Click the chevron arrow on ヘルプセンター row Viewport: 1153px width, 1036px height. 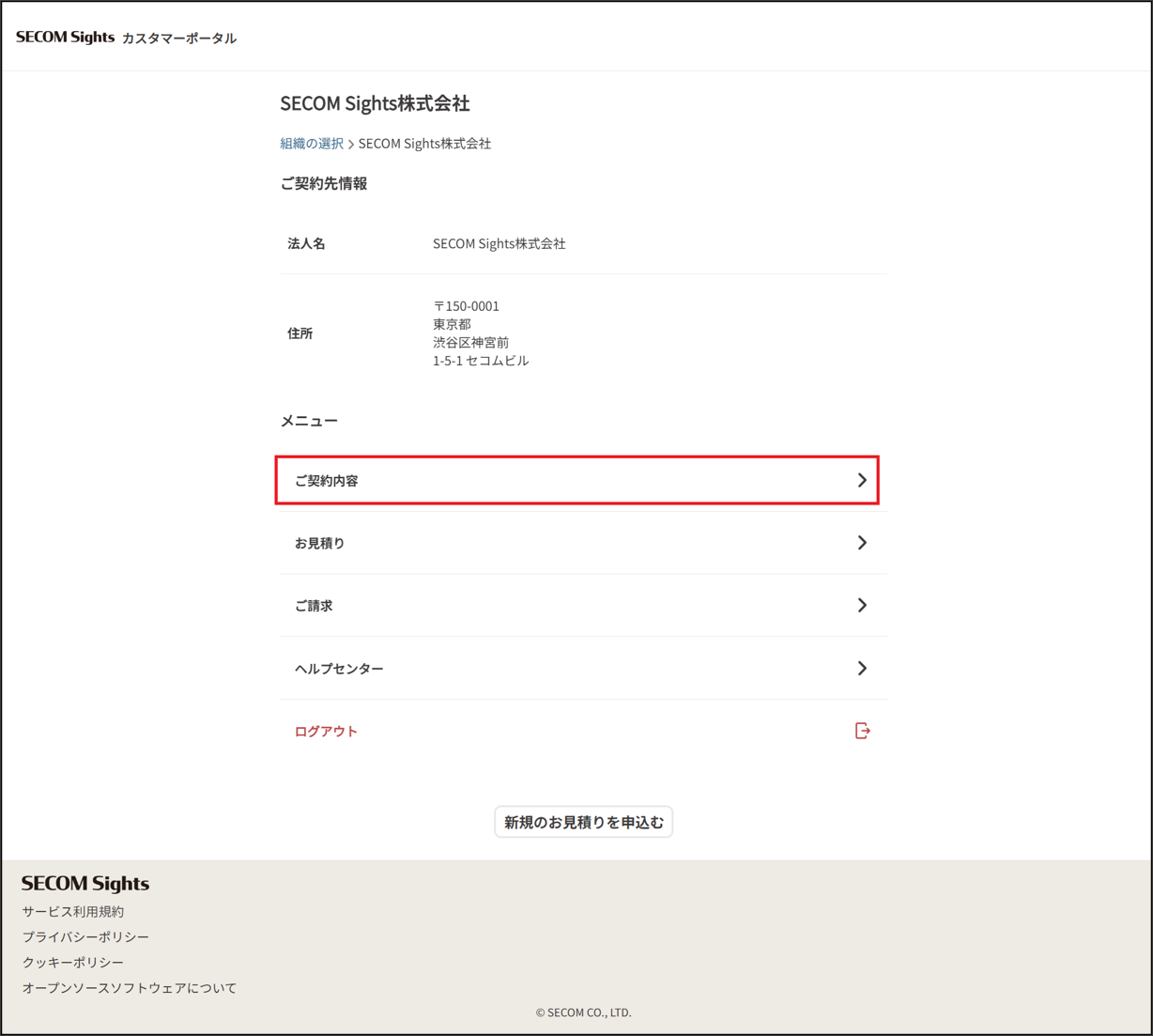862,669
